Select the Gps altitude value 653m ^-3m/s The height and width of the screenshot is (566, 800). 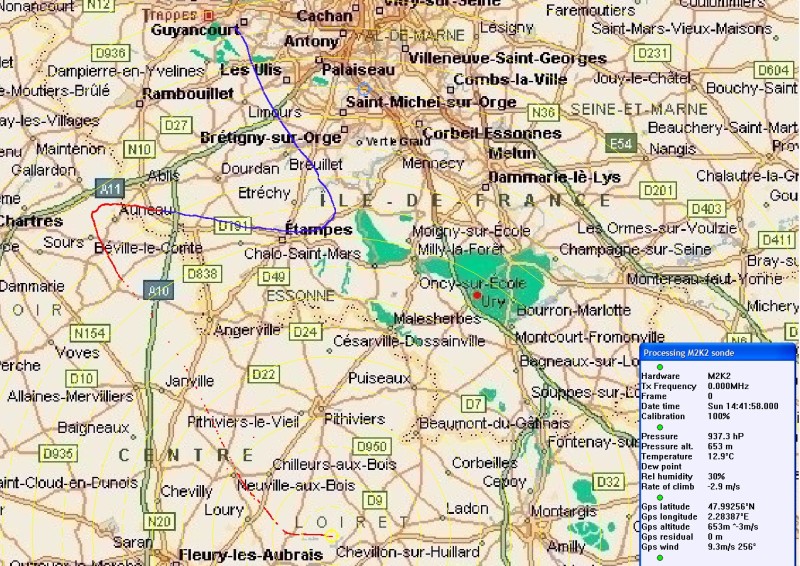733,527
